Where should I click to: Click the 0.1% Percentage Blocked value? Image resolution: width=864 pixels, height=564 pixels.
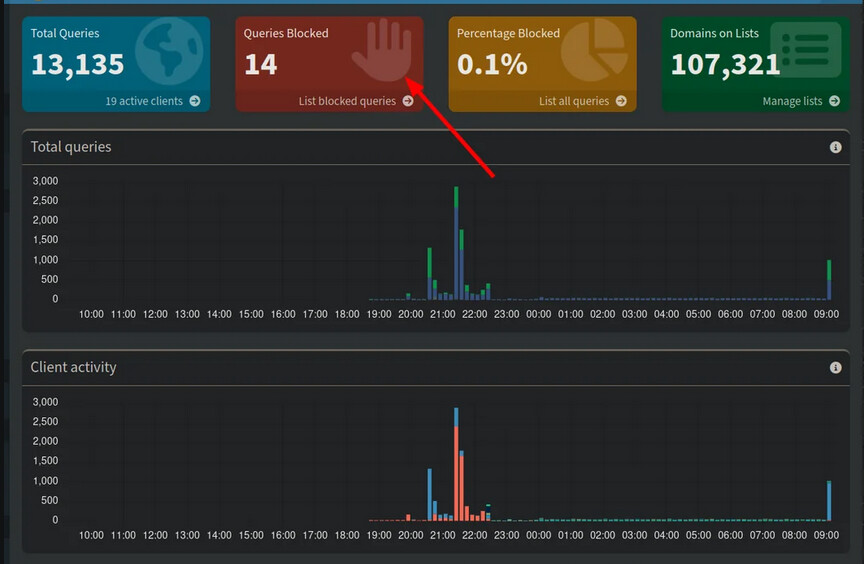(x=492, y=65)
